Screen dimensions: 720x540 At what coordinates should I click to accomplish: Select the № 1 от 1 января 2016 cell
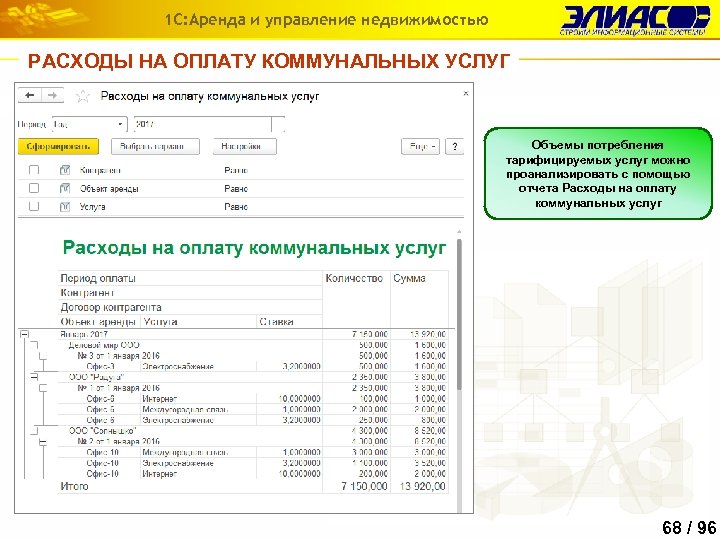tap(118, 388)
